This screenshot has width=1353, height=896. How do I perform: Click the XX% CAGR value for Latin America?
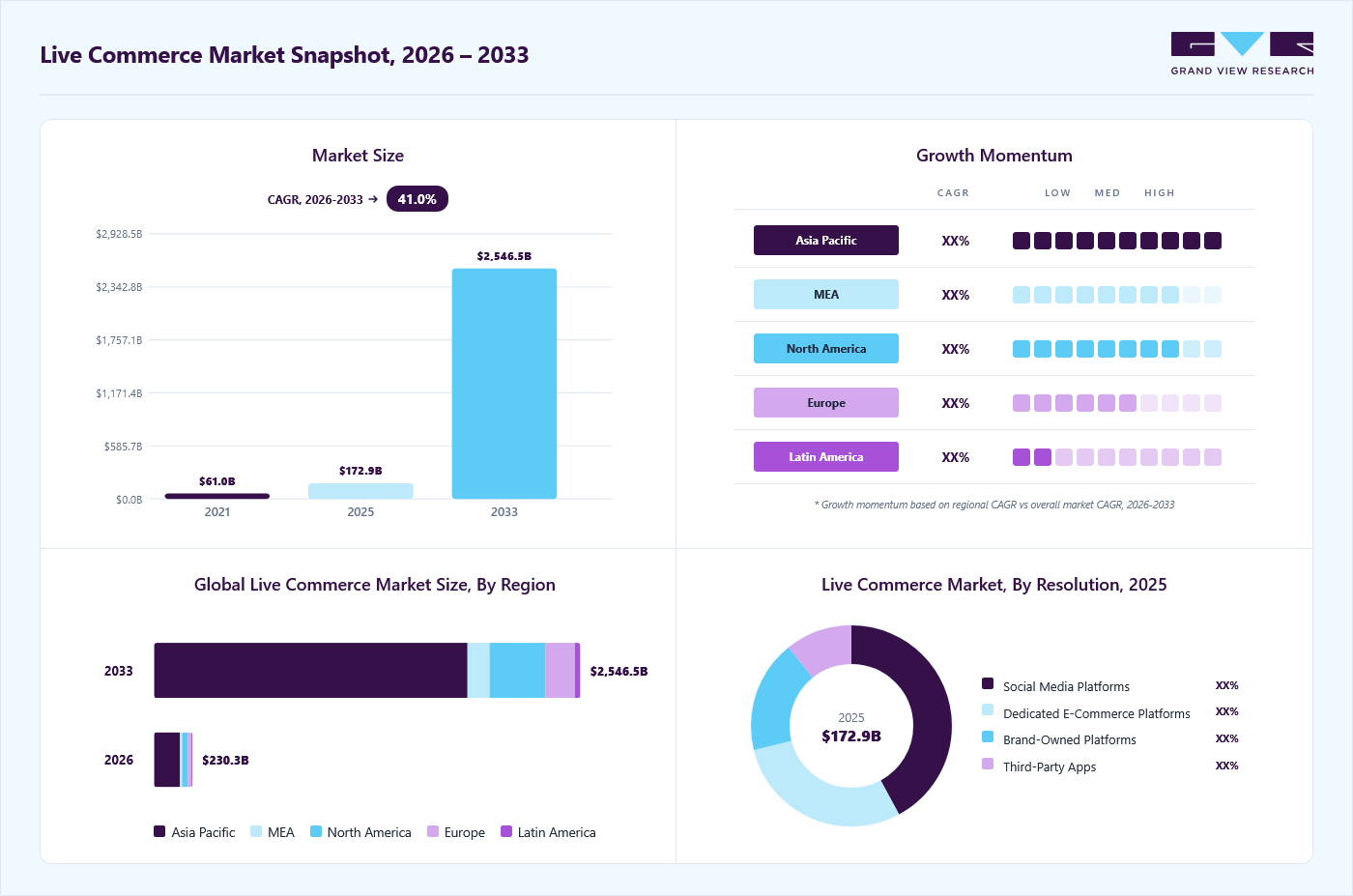click(x=956, y=457)
